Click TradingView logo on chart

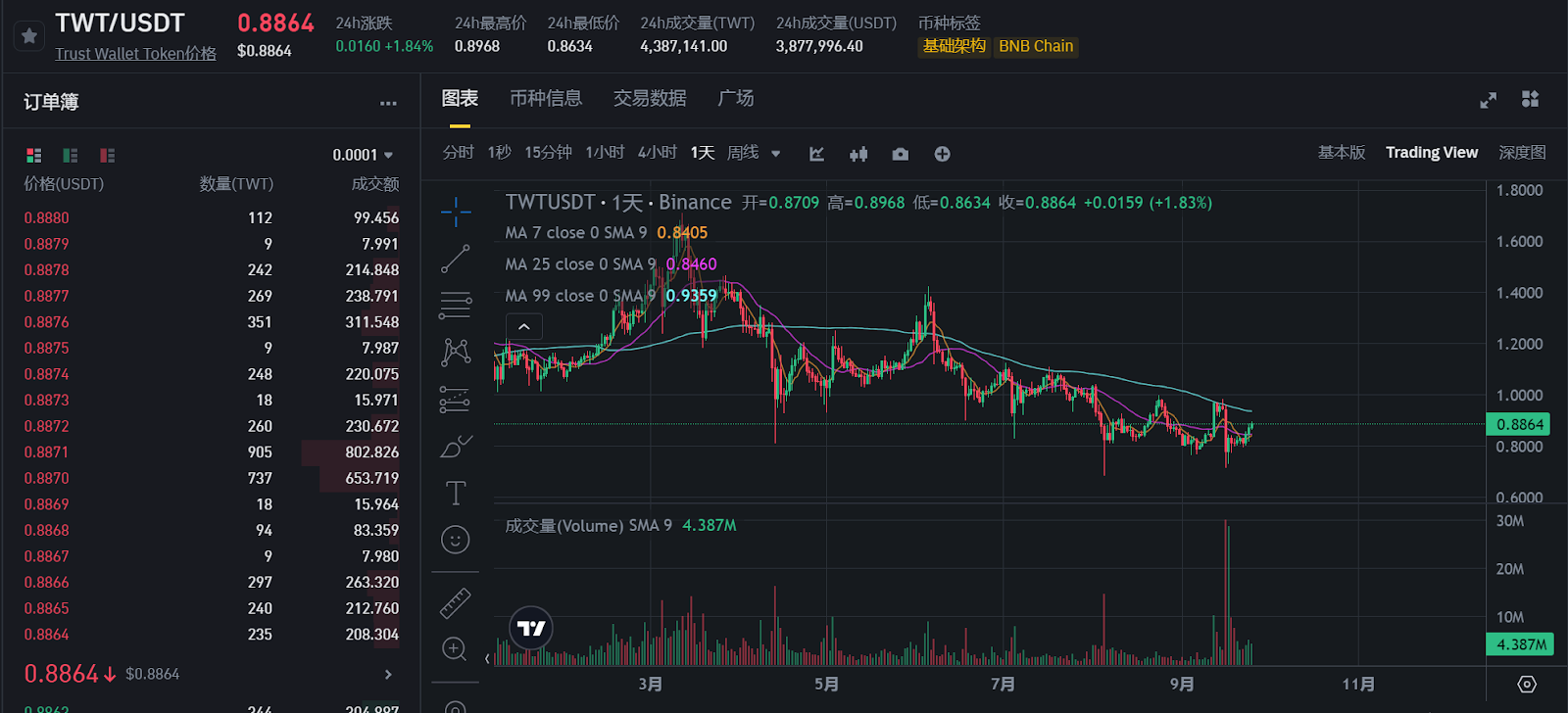531,629
